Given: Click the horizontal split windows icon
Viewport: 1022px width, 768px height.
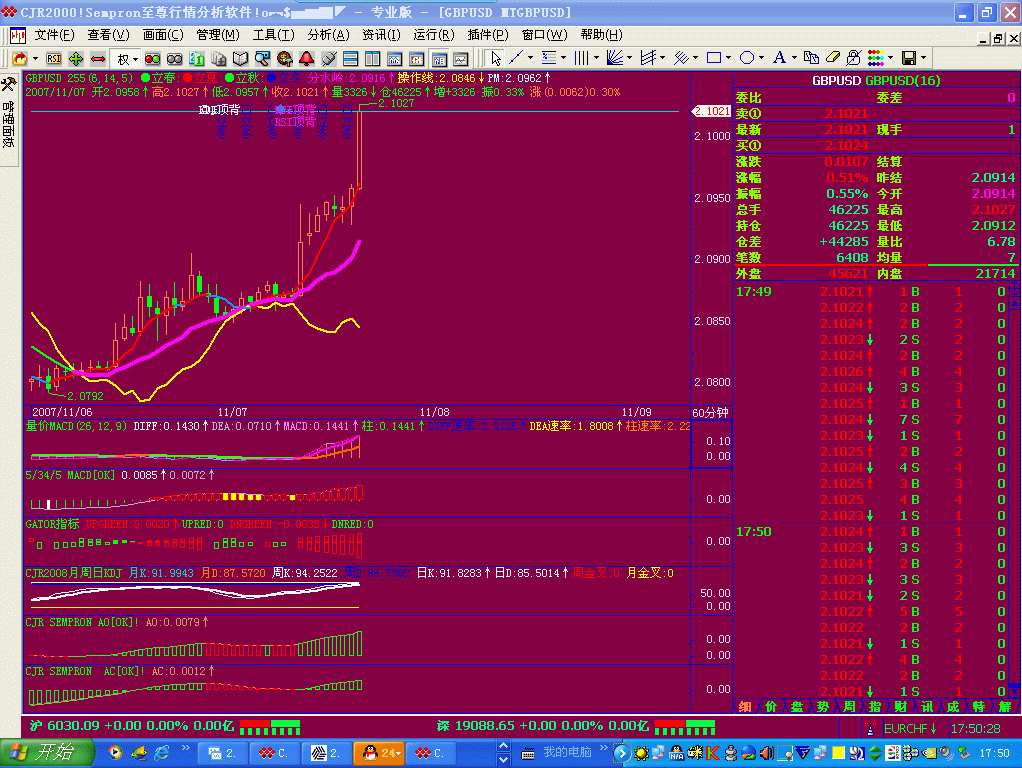Looking at the screenshot, I should tap(351, 59).
